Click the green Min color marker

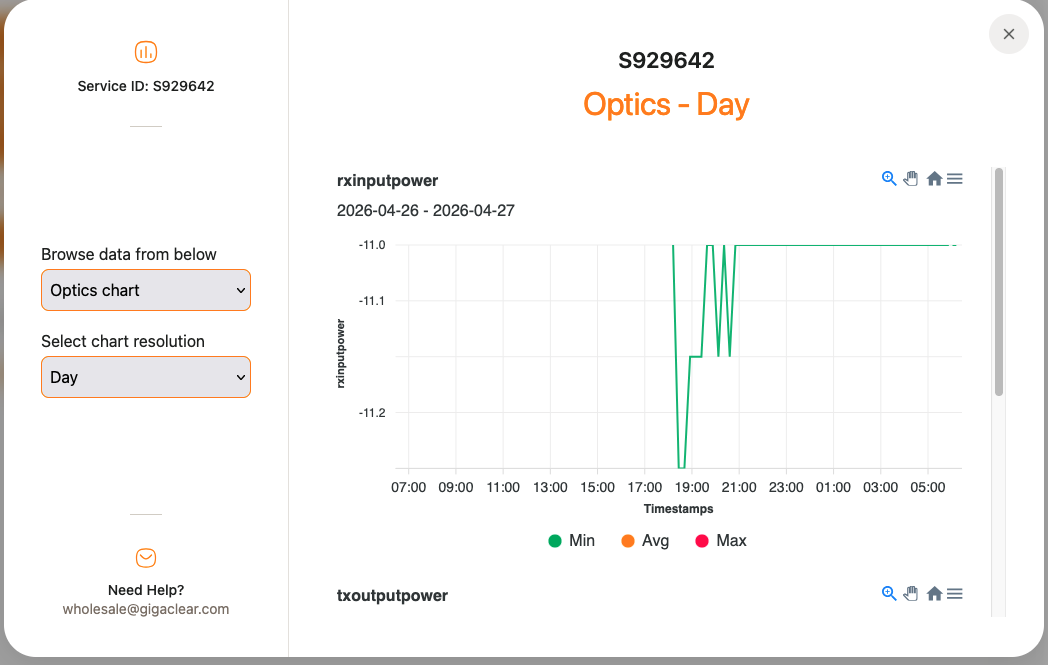[555, 541]
